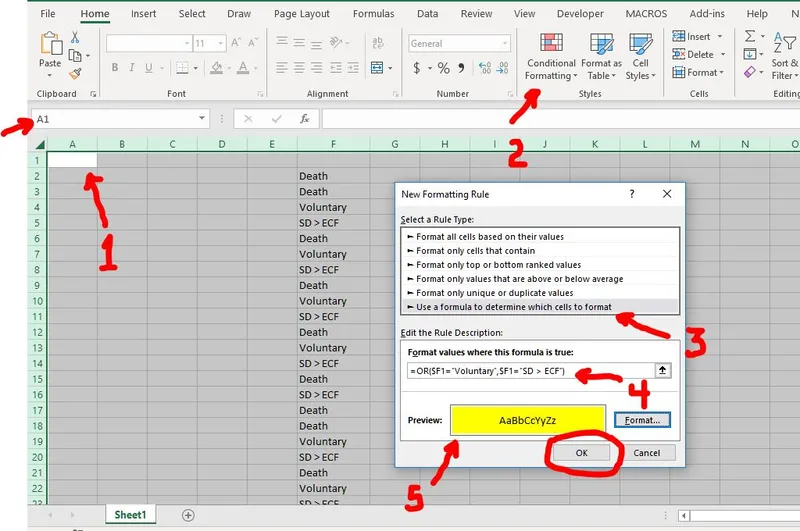This screenshot has height=531, width=800.
Task: Toggle Underline formatting
Action: (x=148, y=67)
